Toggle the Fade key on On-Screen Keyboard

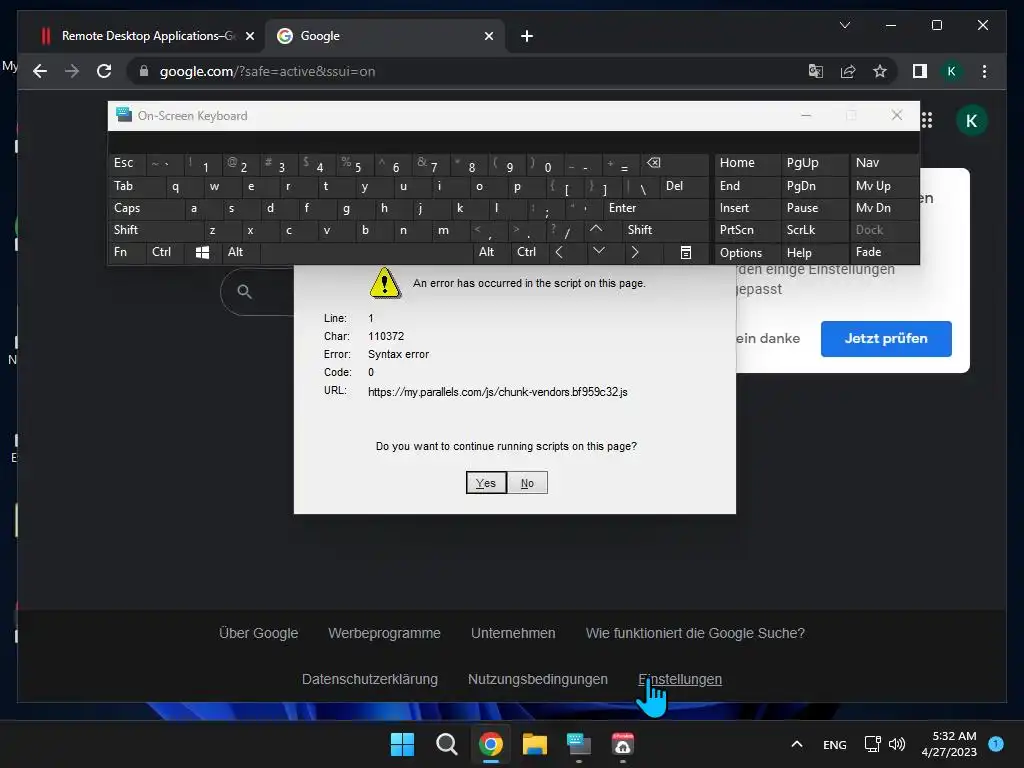(x=884, y=252)
